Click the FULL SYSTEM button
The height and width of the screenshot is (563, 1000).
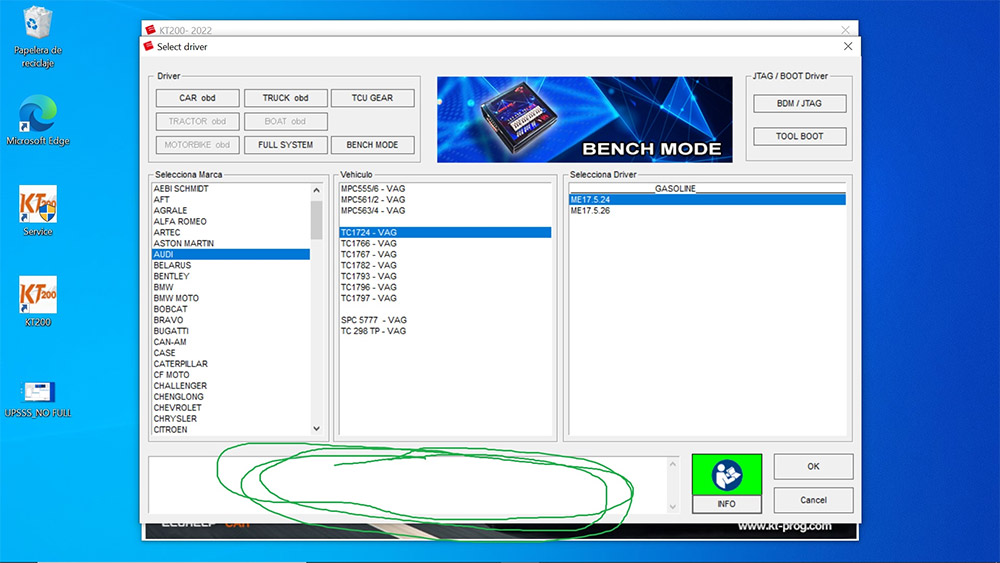tap(285, 145)
